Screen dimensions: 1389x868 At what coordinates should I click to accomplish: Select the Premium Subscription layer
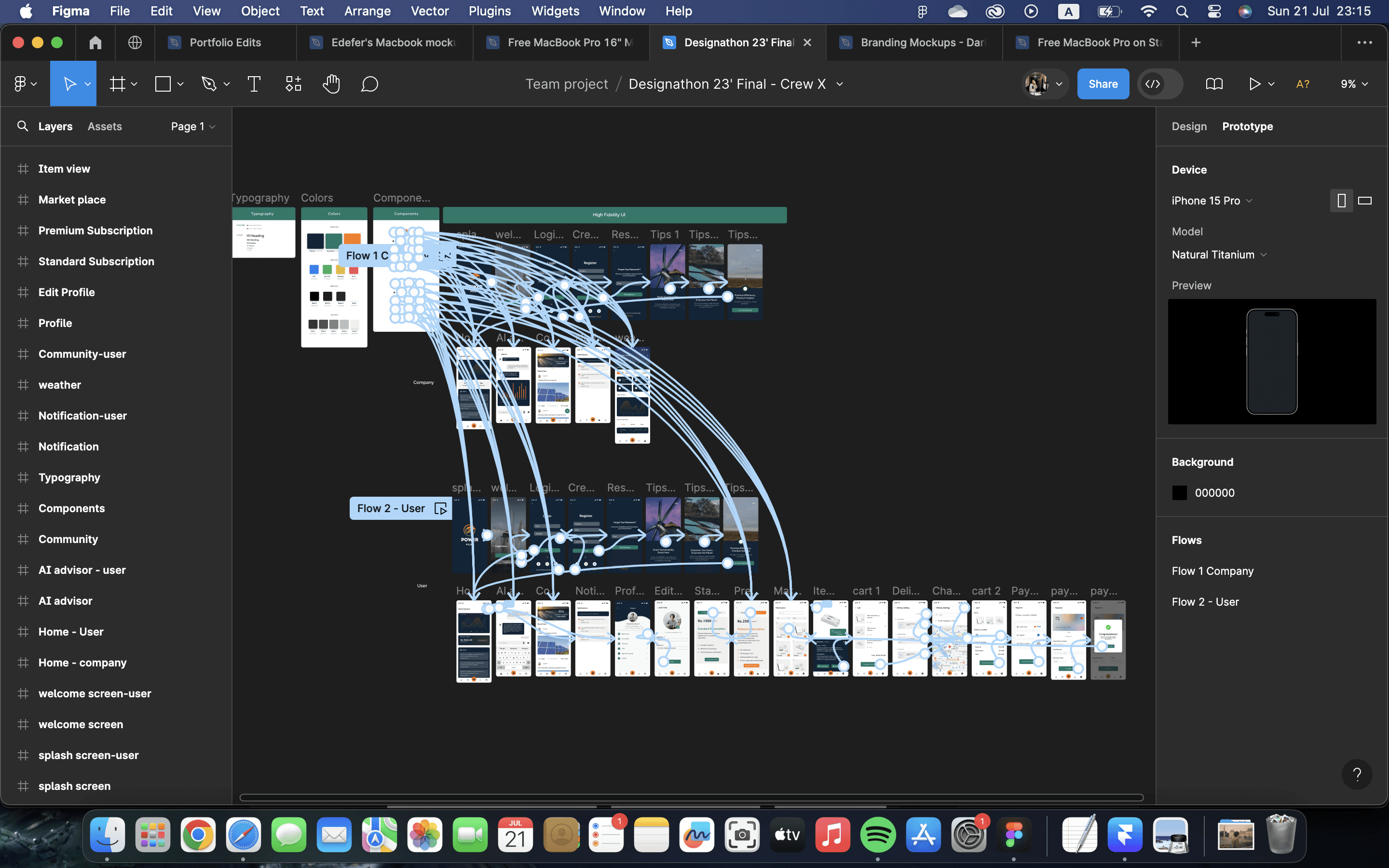95,231
